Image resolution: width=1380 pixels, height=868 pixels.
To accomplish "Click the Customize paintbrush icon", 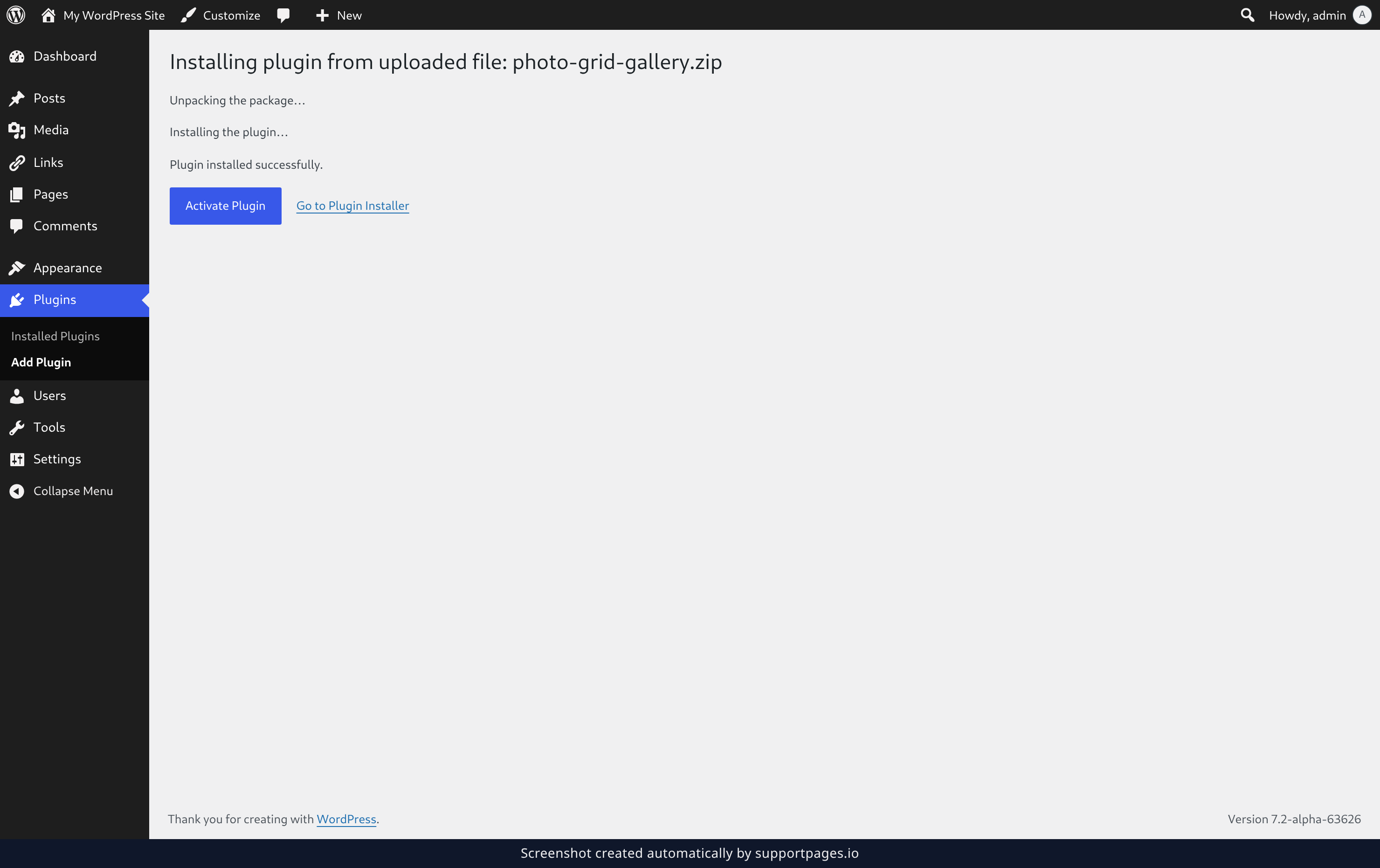I will pyautogui.click(x=188, y=15).
